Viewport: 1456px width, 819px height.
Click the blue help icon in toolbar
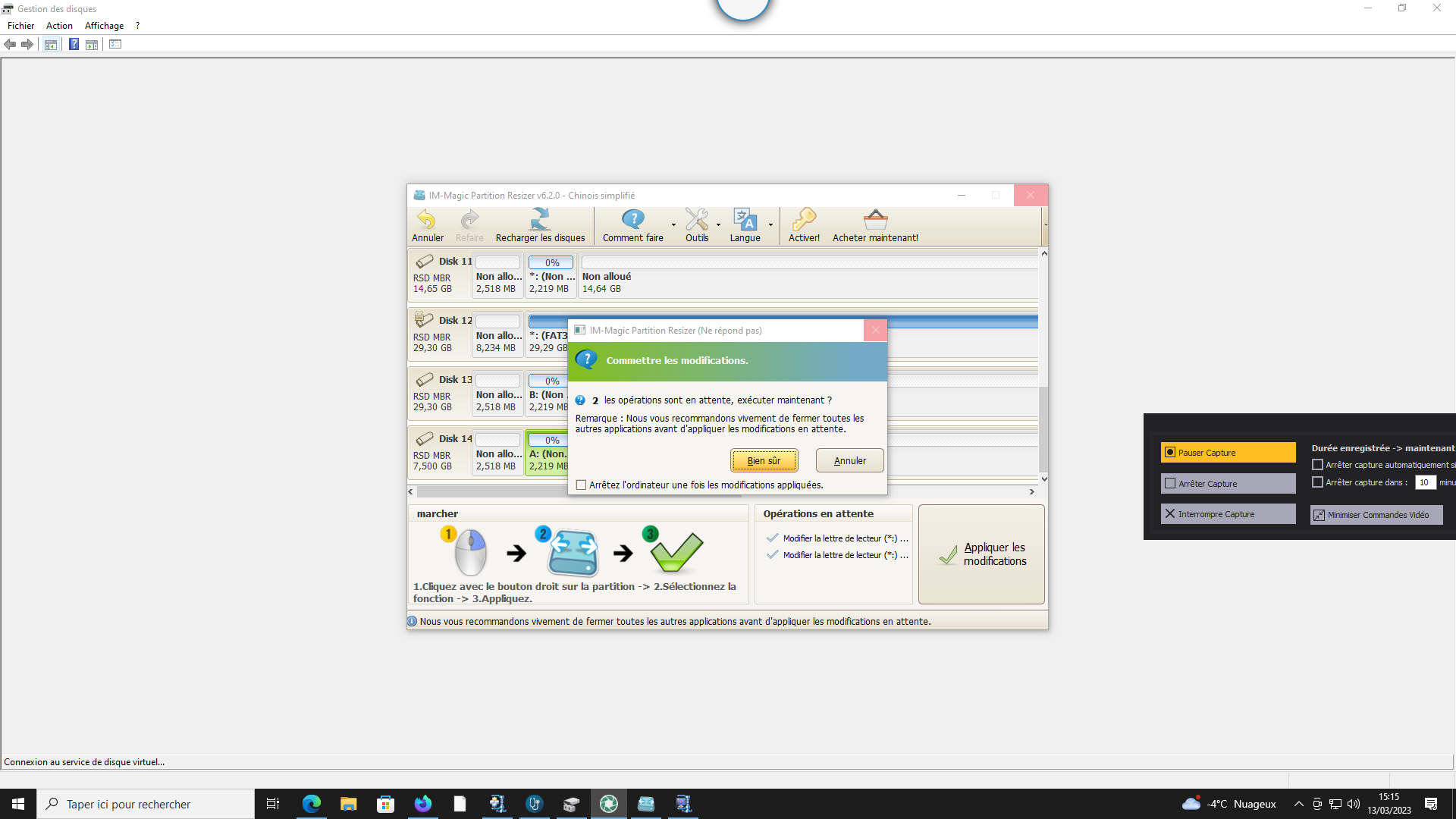coord(74,44)
